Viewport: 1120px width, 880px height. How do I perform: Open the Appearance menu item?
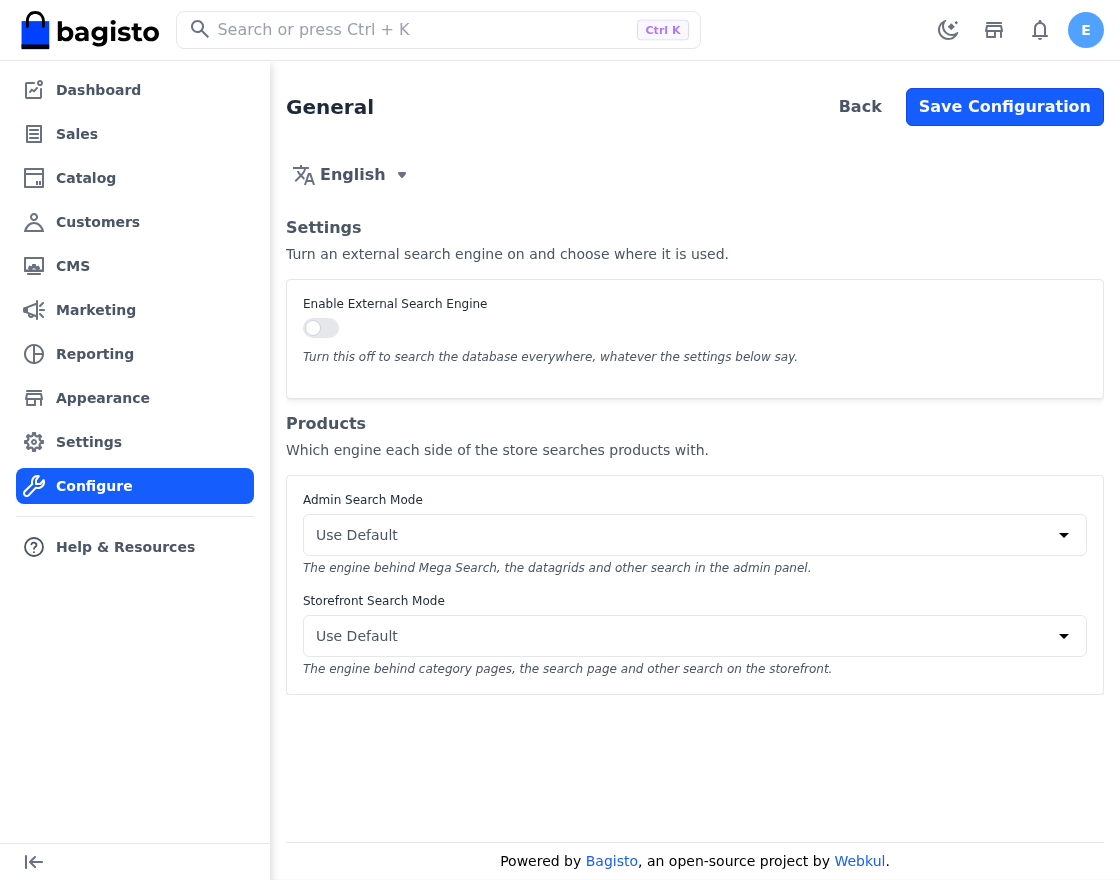(x=135, y=398)
